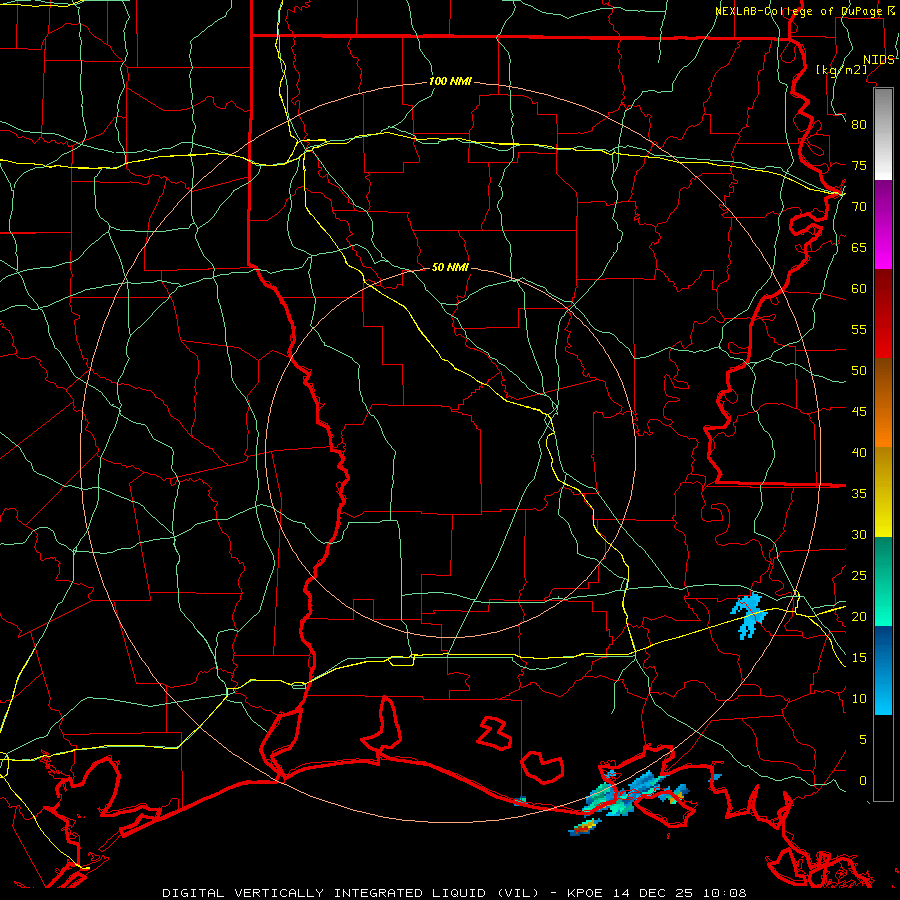
Task: Select the 20 value on the scale
Action: [x=859, y=616]
